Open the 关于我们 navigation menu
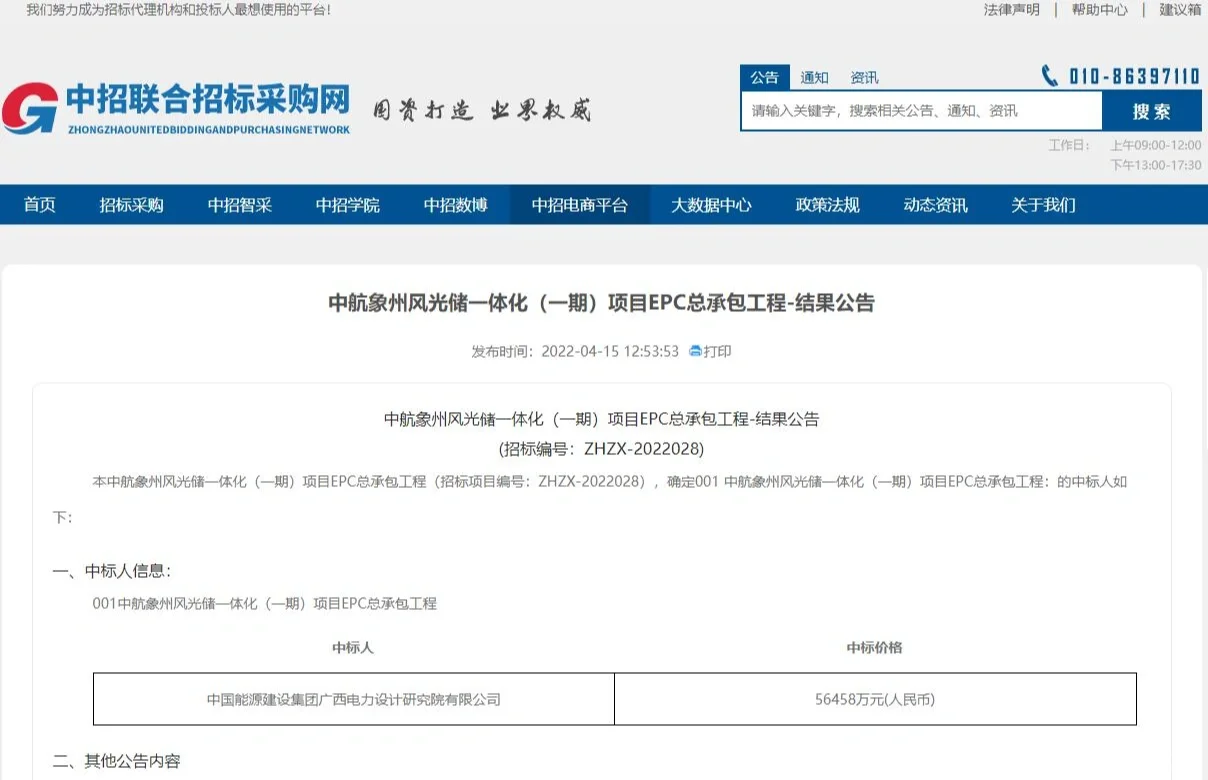Screen dimensions: 1208x780 tap(1041, 205)
